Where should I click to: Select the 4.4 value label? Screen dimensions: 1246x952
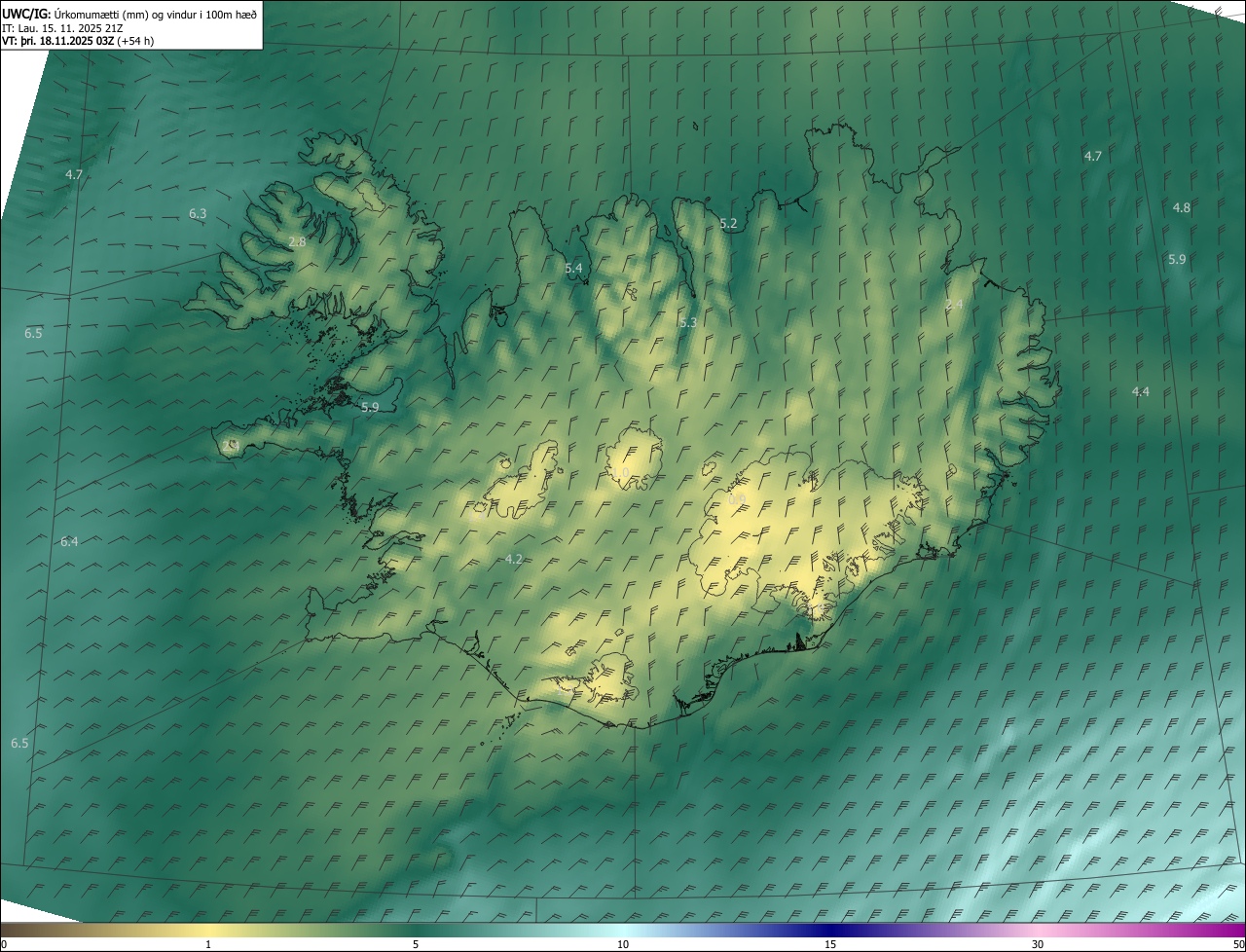point(1141,391)
